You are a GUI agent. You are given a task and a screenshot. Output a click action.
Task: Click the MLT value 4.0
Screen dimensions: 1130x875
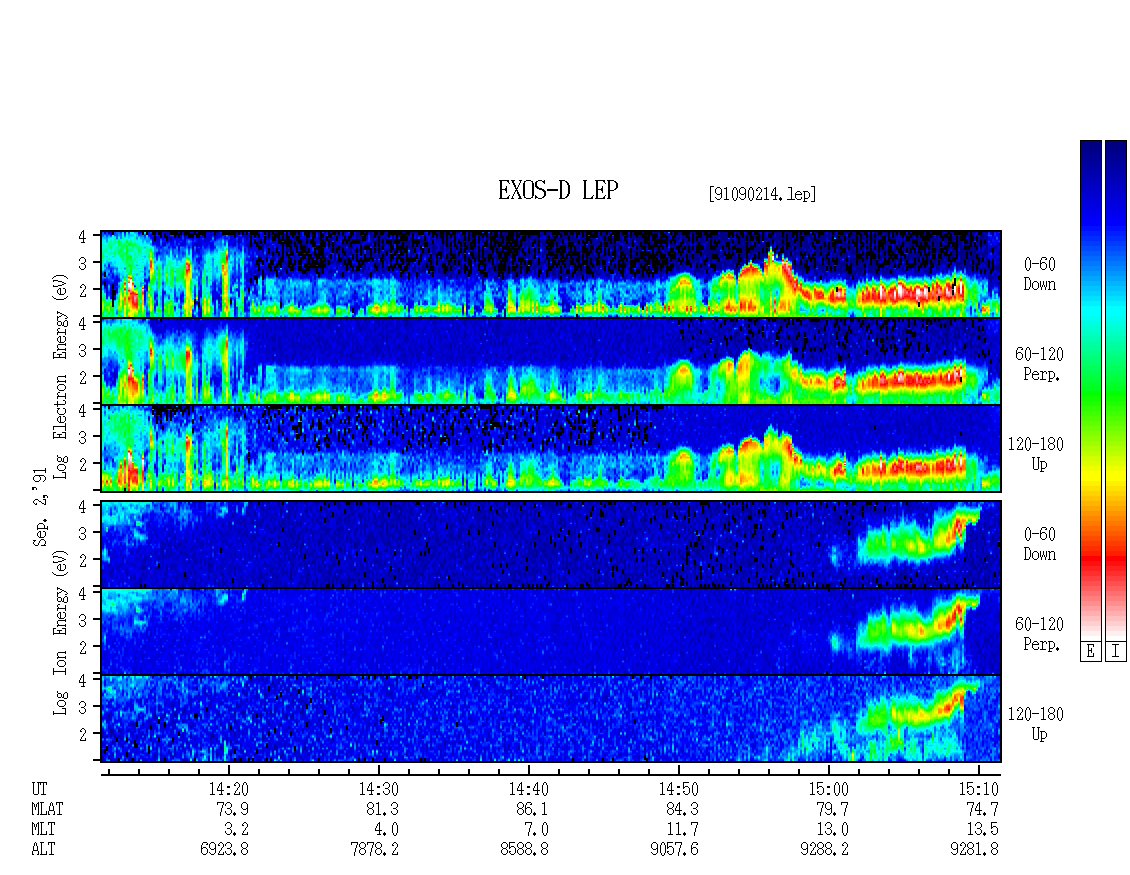(x=386, y=830)
